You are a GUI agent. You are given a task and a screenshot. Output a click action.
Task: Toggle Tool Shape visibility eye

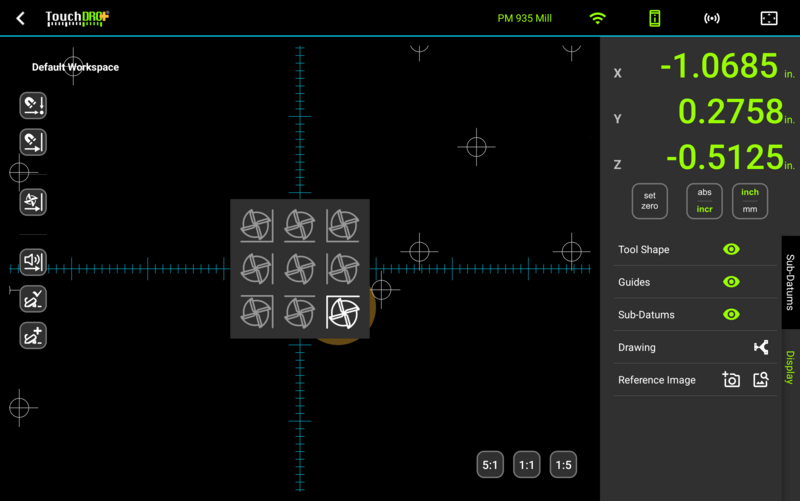731,249
